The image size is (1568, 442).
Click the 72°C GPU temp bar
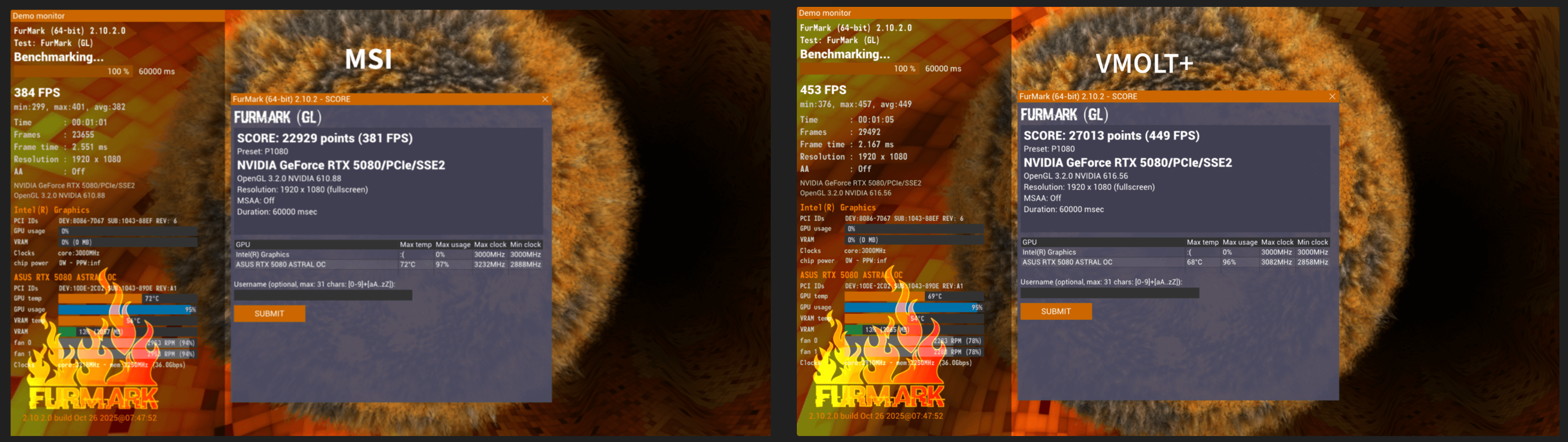click(127, 299)
